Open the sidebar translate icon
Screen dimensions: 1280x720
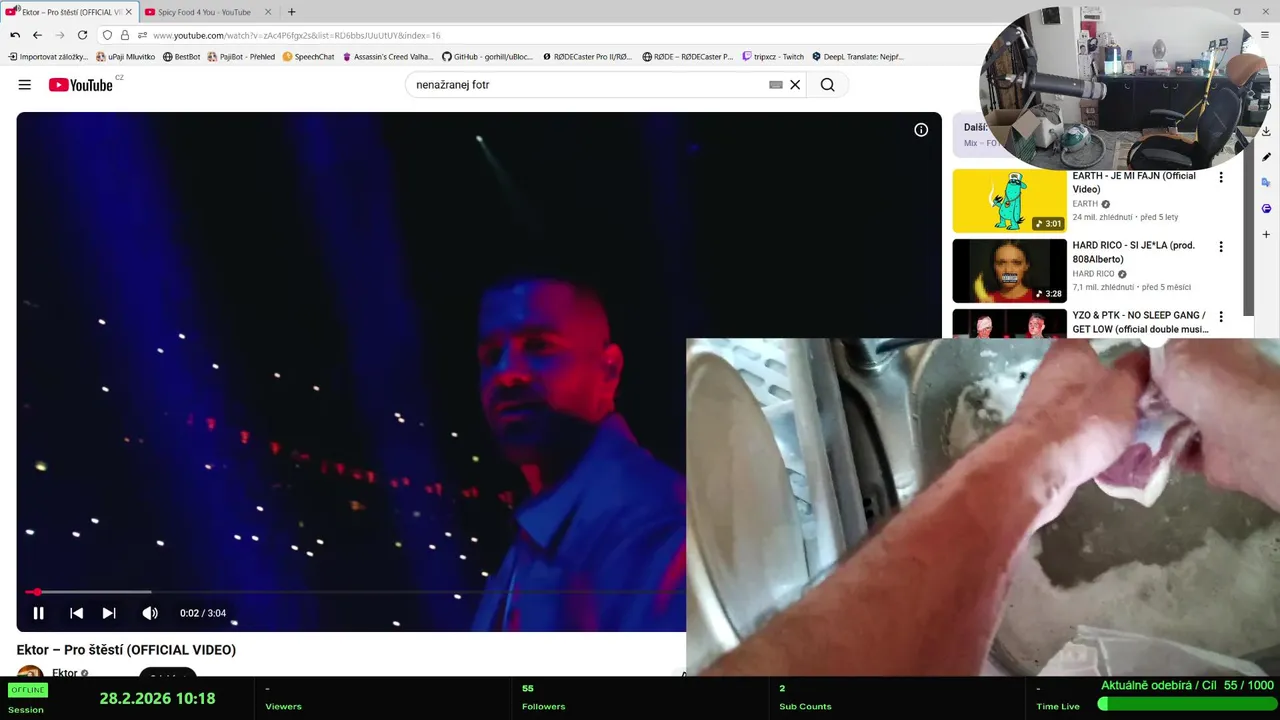(1266, 183)
